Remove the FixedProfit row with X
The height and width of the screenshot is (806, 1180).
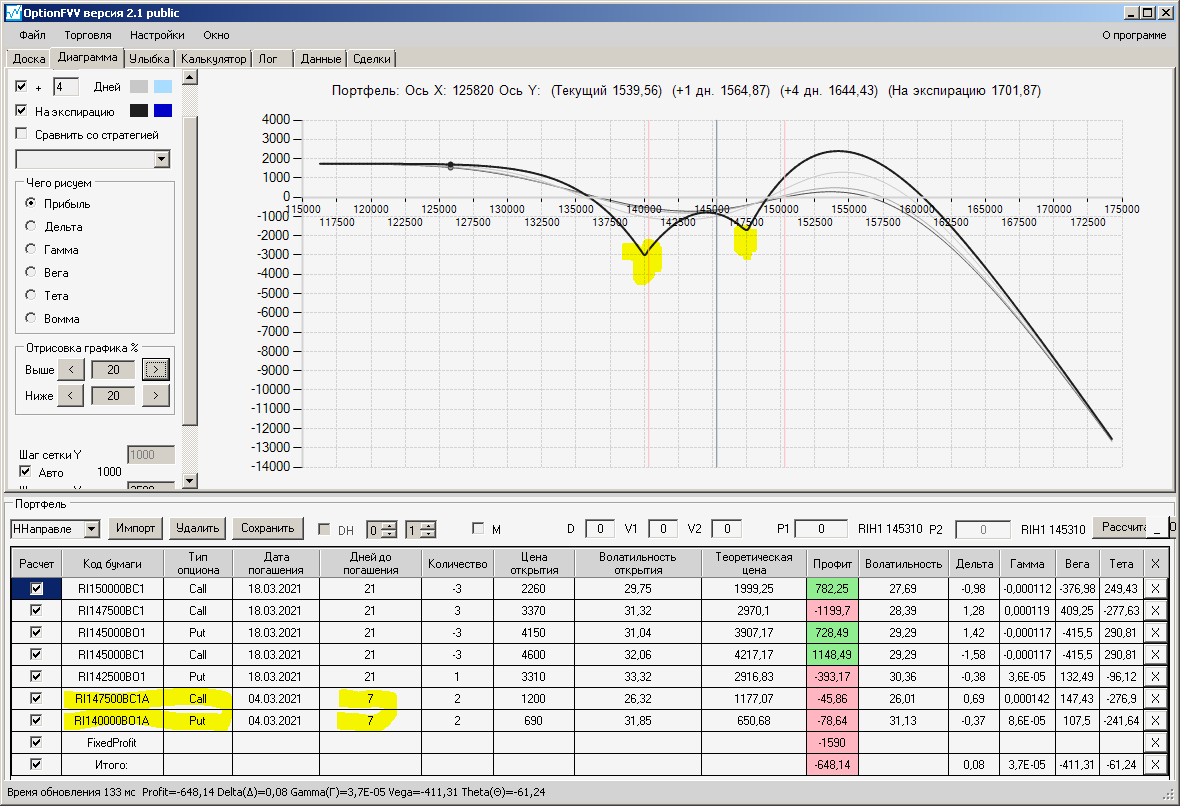1155,742
